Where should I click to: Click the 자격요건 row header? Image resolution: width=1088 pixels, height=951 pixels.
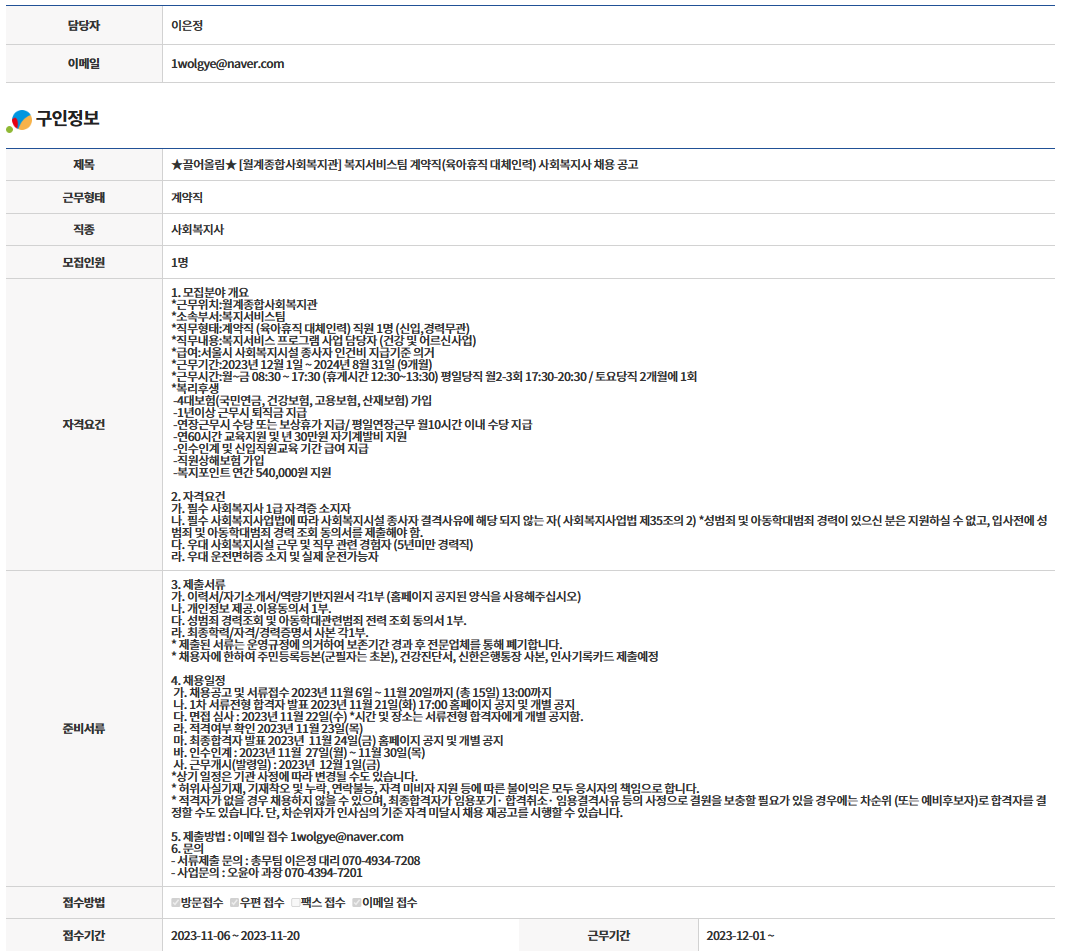[83, 424]
